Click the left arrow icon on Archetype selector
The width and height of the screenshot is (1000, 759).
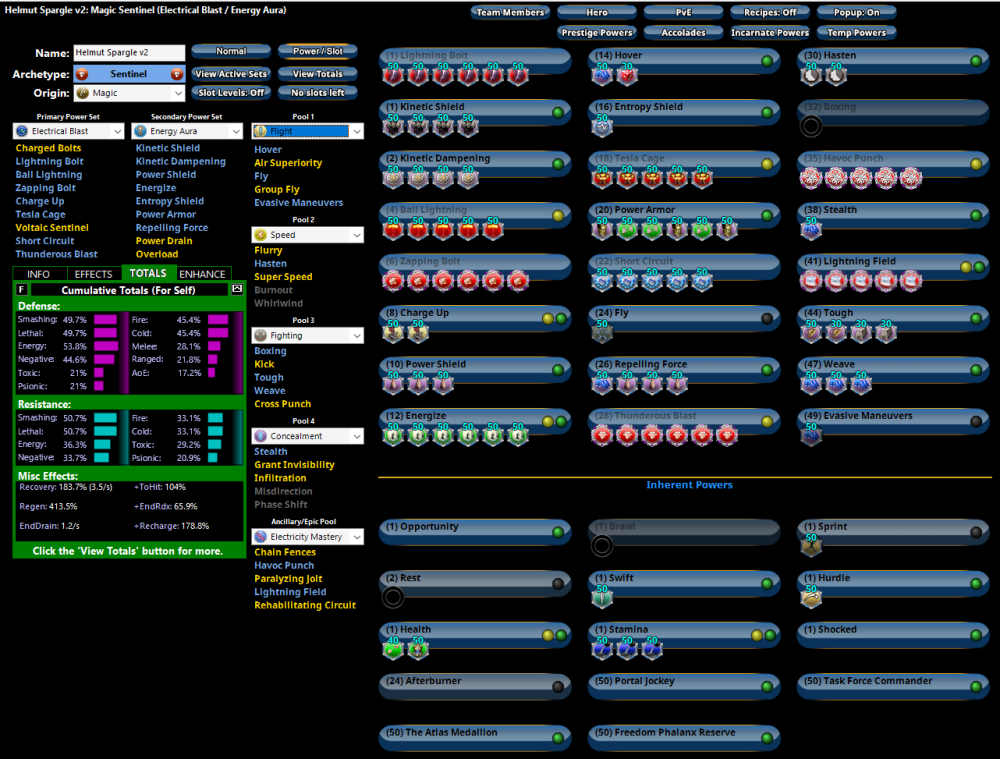(82, 74)
